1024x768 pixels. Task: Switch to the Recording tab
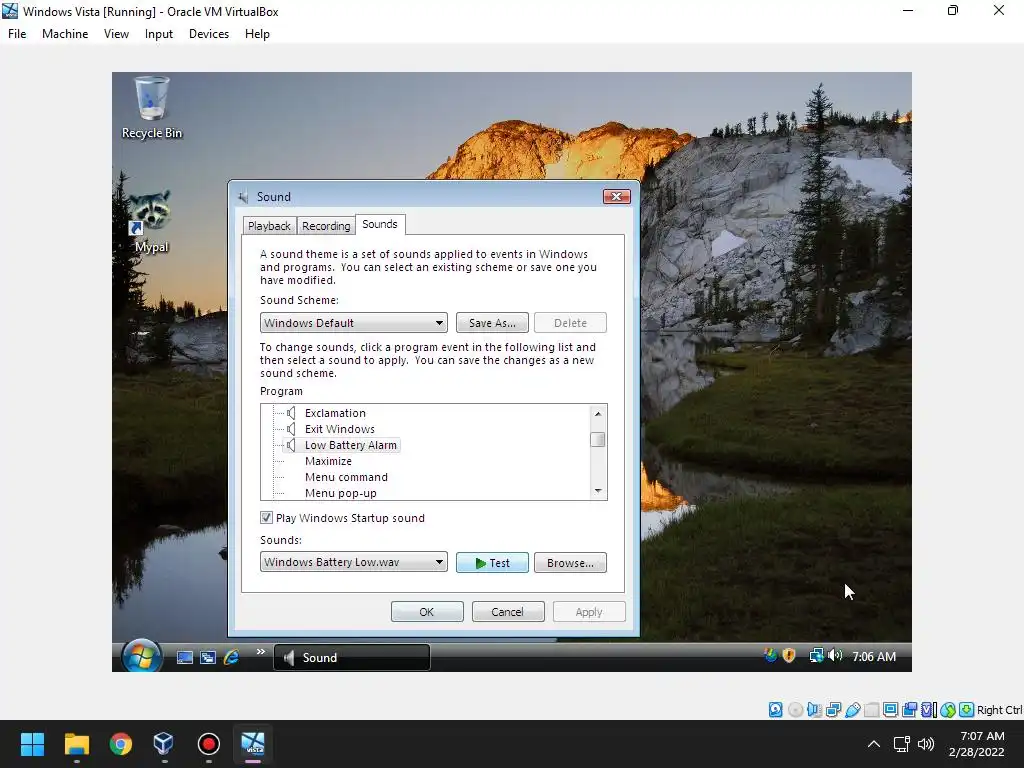click(326, 225)
